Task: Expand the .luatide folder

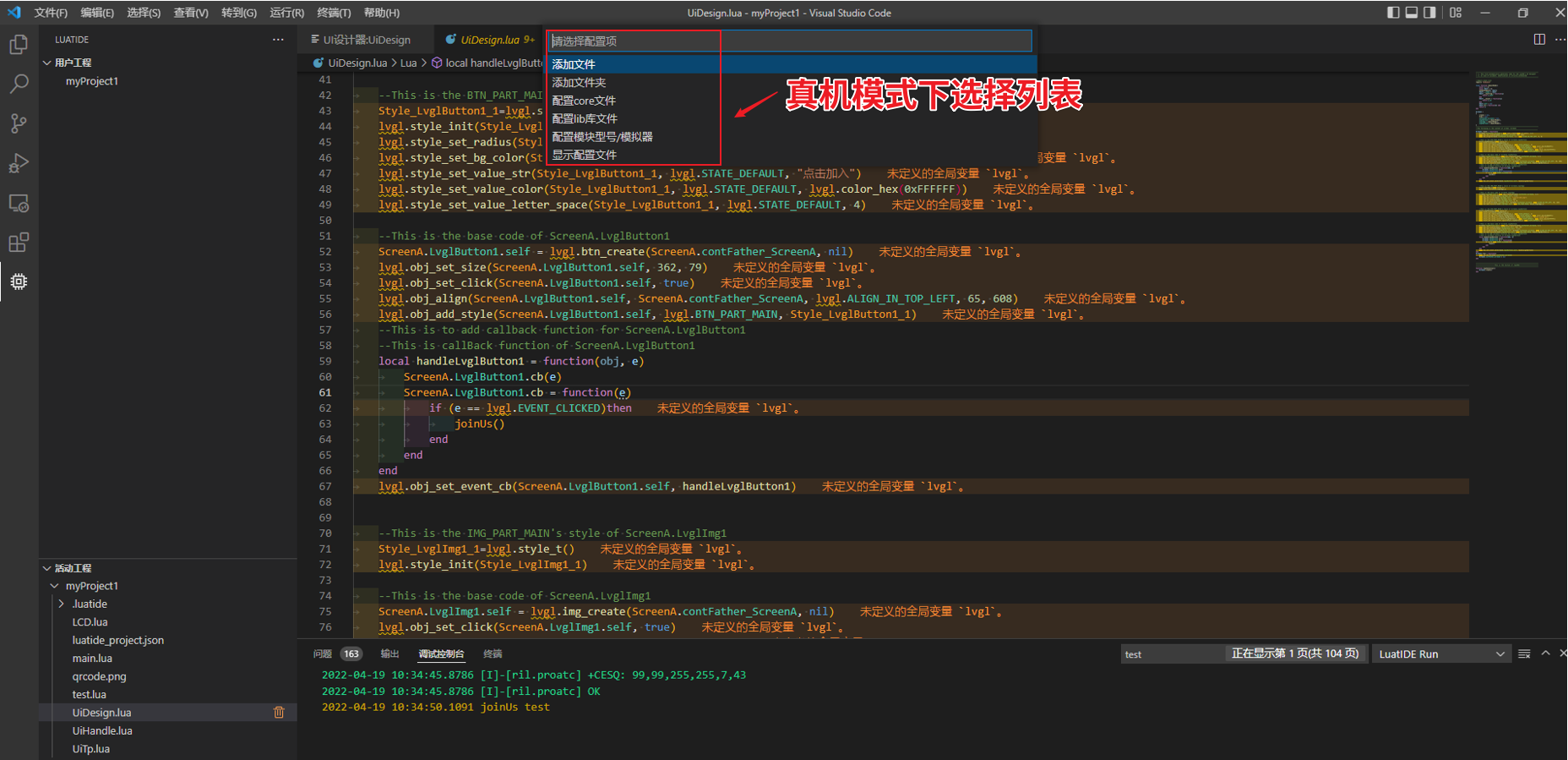Action: 62,604
